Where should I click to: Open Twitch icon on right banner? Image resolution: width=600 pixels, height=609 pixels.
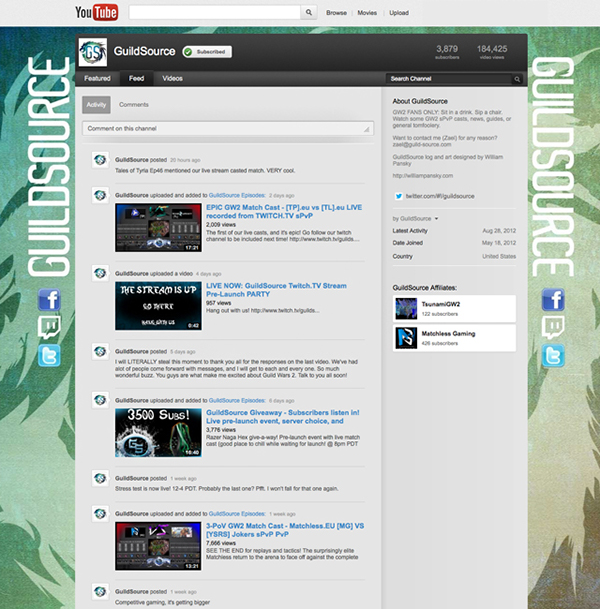click(x=553, y=327)
